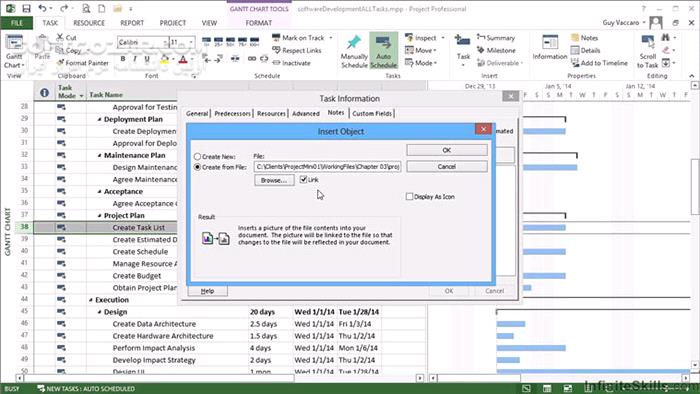
Task: Insert a Summary task
Action: click(x=496, y=38)
